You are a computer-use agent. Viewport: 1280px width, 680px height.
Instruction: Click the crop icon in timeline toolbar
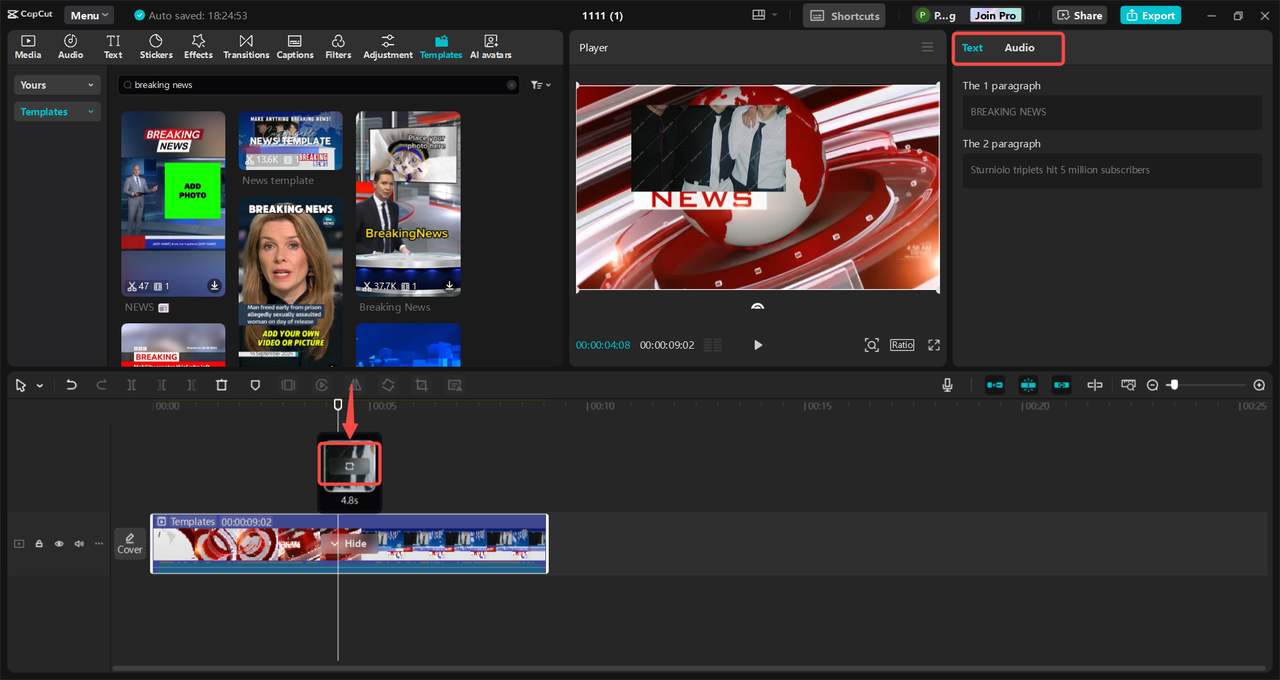(421, 385)
